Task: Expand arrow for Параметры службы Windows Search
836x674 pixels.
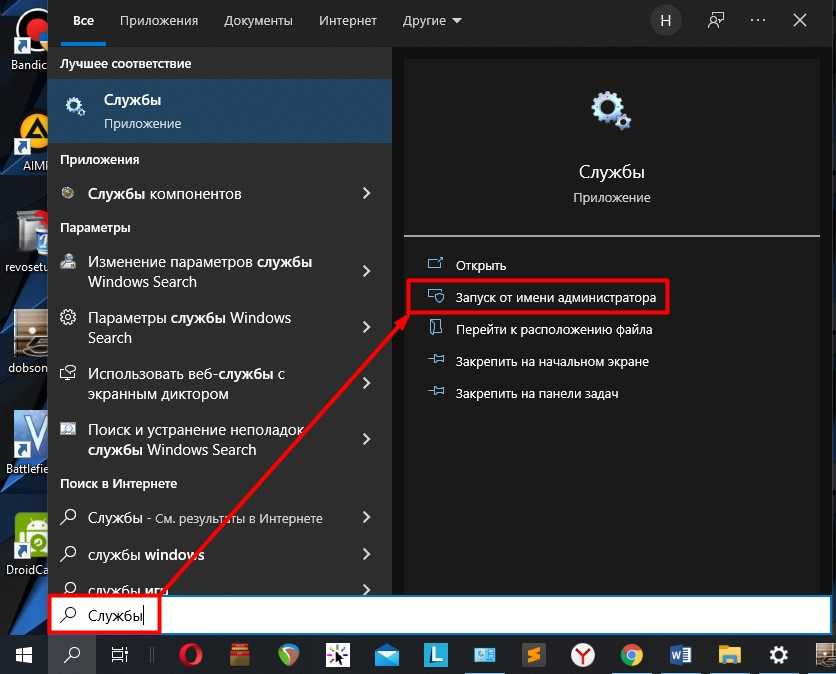Action: tap(367, 327)
